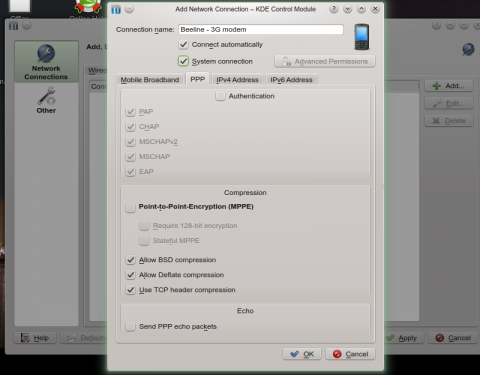Disable Allow BSD compression

pos(130,260)
